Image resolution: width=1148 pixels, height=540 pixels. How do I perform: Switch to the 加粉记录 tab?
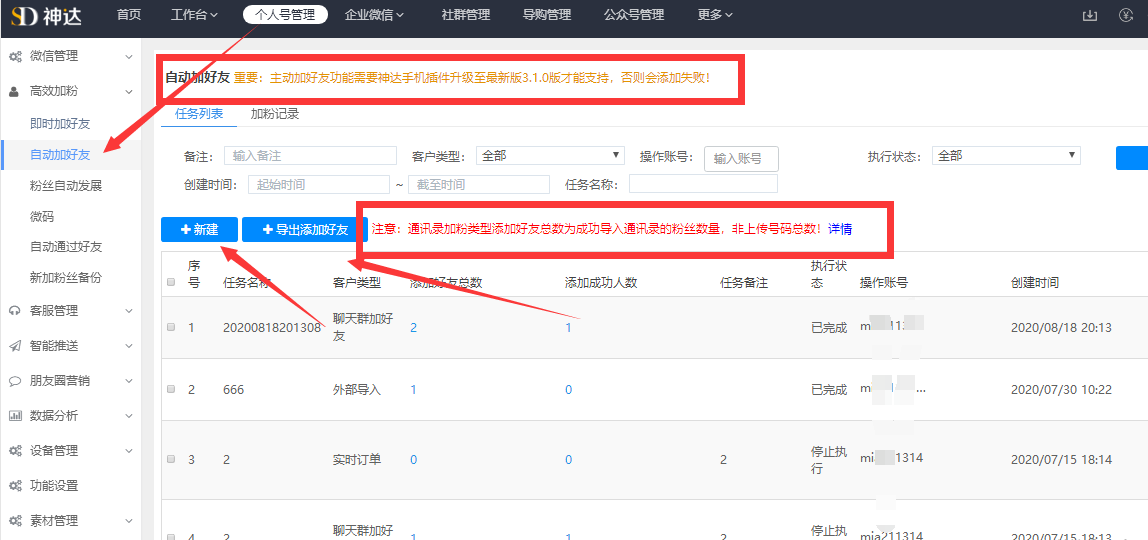(275, 114)
